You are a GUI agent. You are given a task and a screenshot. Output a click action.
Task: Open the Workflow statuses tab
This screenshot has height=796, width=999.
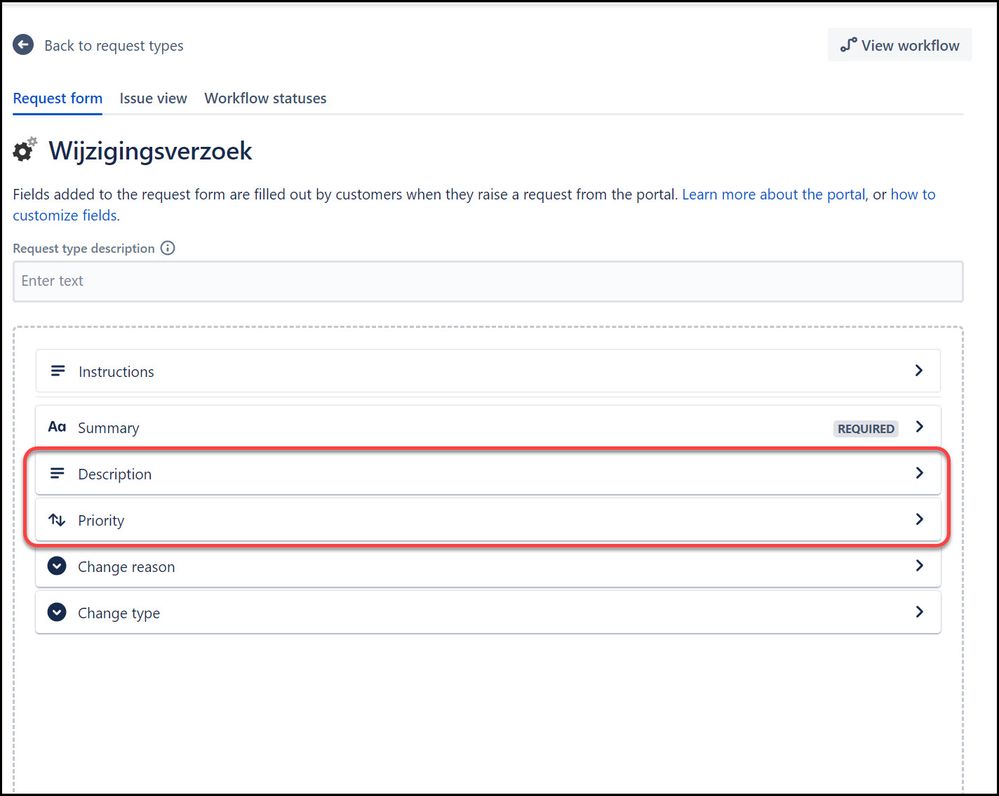coord(265,98)
